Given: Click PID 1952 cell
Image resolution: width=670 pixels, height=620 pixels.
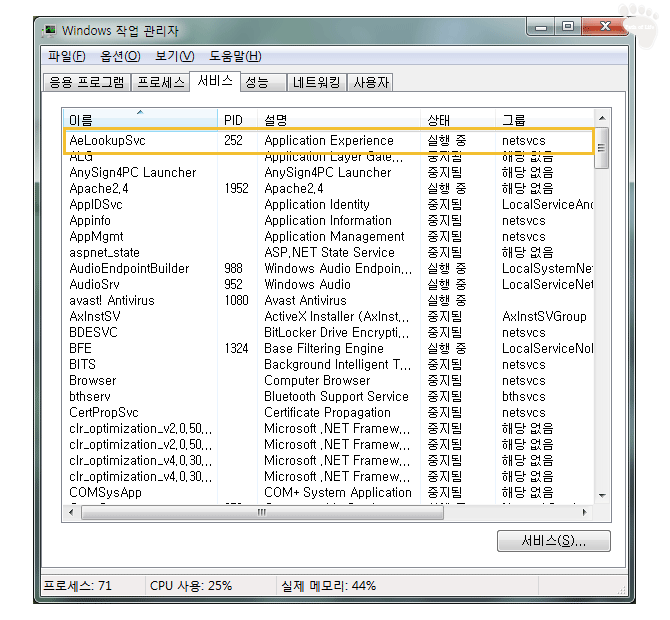Looking at the screenshot, I should coord(236,188).
